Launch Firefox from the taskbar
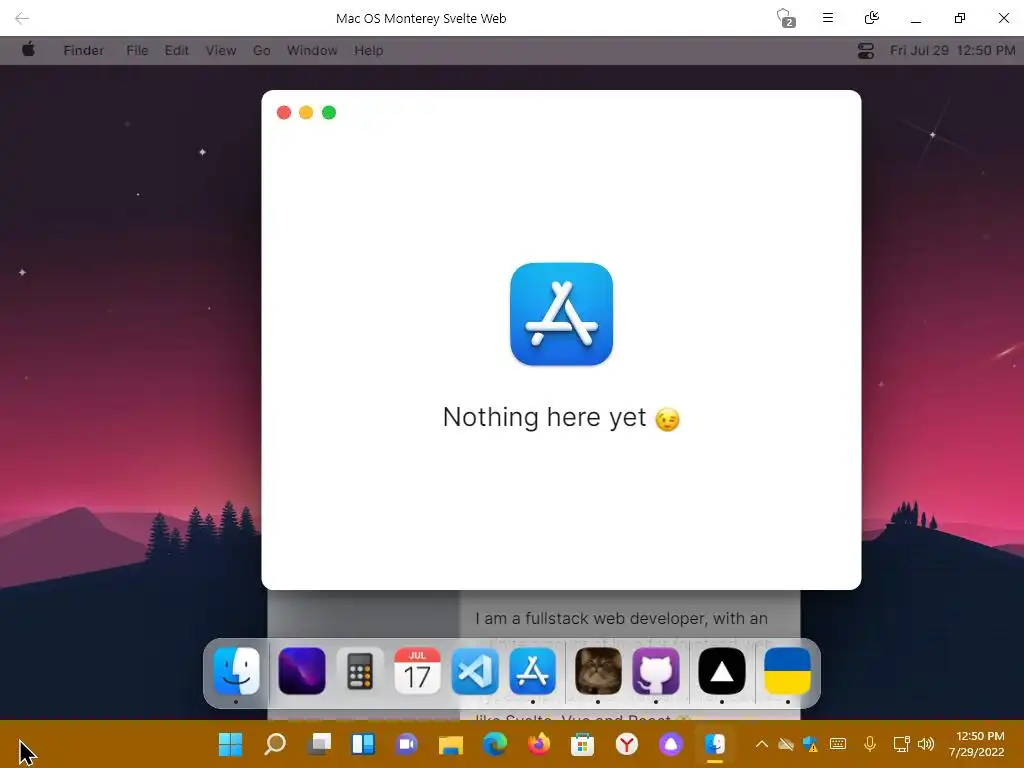 (539, 744)
